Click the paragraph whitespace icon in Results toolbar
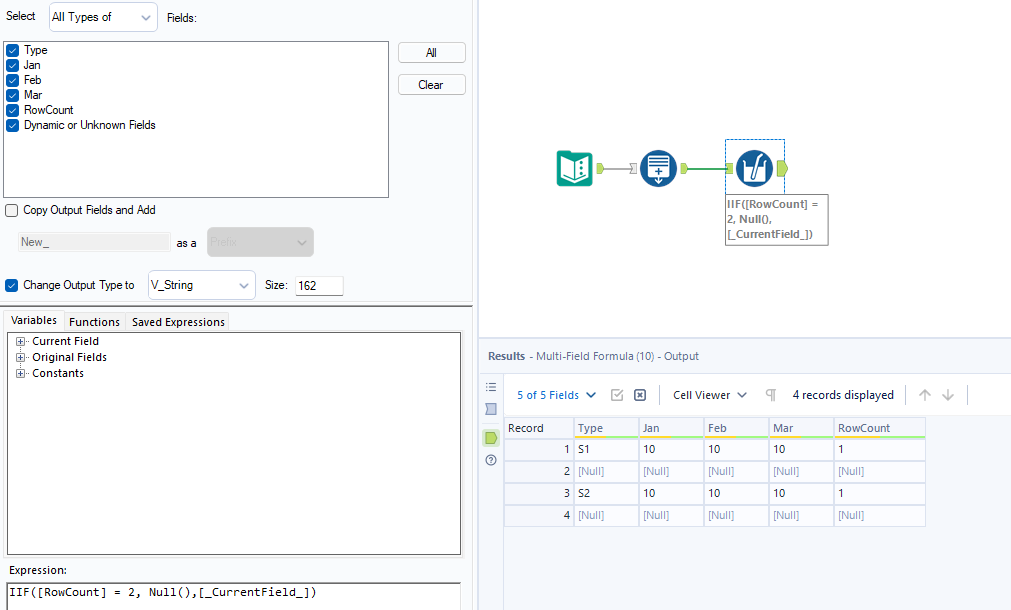The height and width of the screenshot is (610, 1011). click(770, 394)
